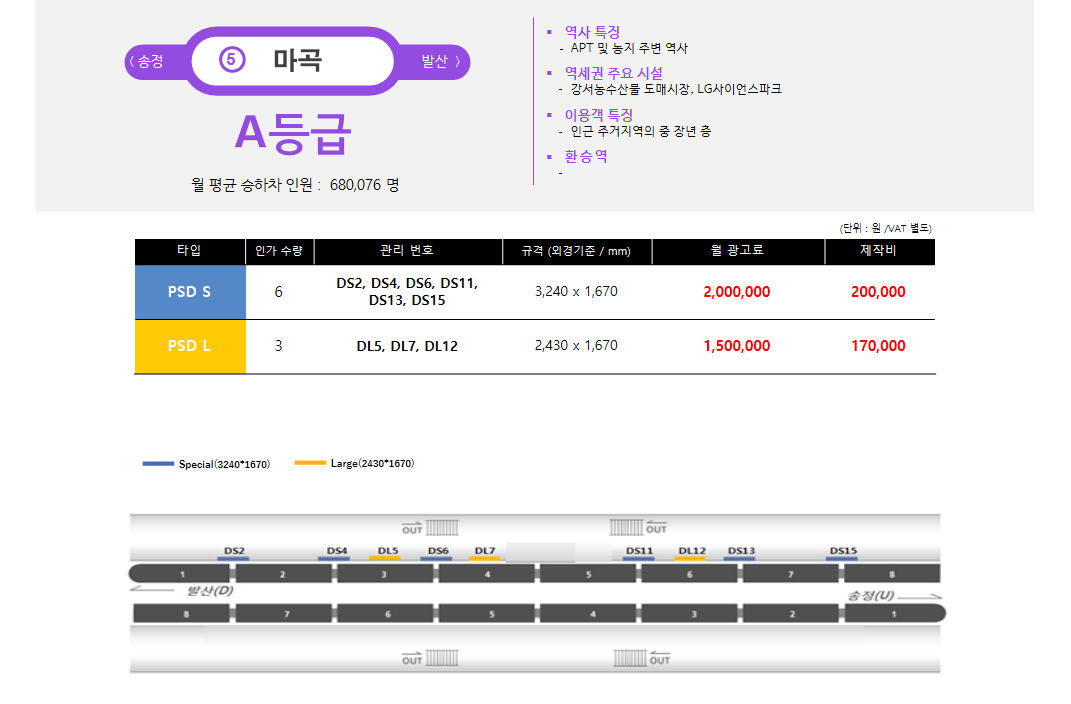Select the yellow PSD L type cell
Viewport: 1071px width, 704px height.
tap(190, 346)
